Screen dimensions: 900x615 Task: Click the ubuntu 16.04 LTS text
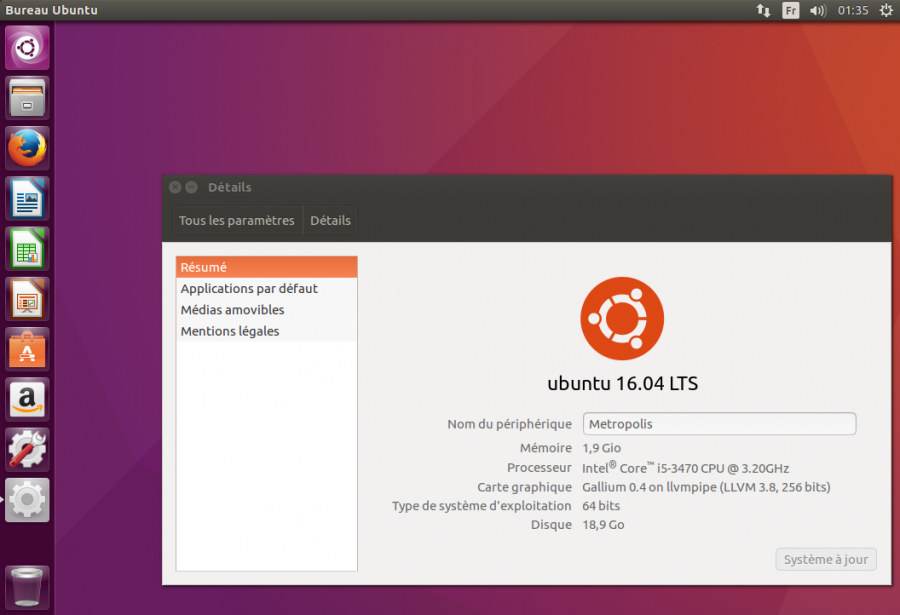coord(623,384)
